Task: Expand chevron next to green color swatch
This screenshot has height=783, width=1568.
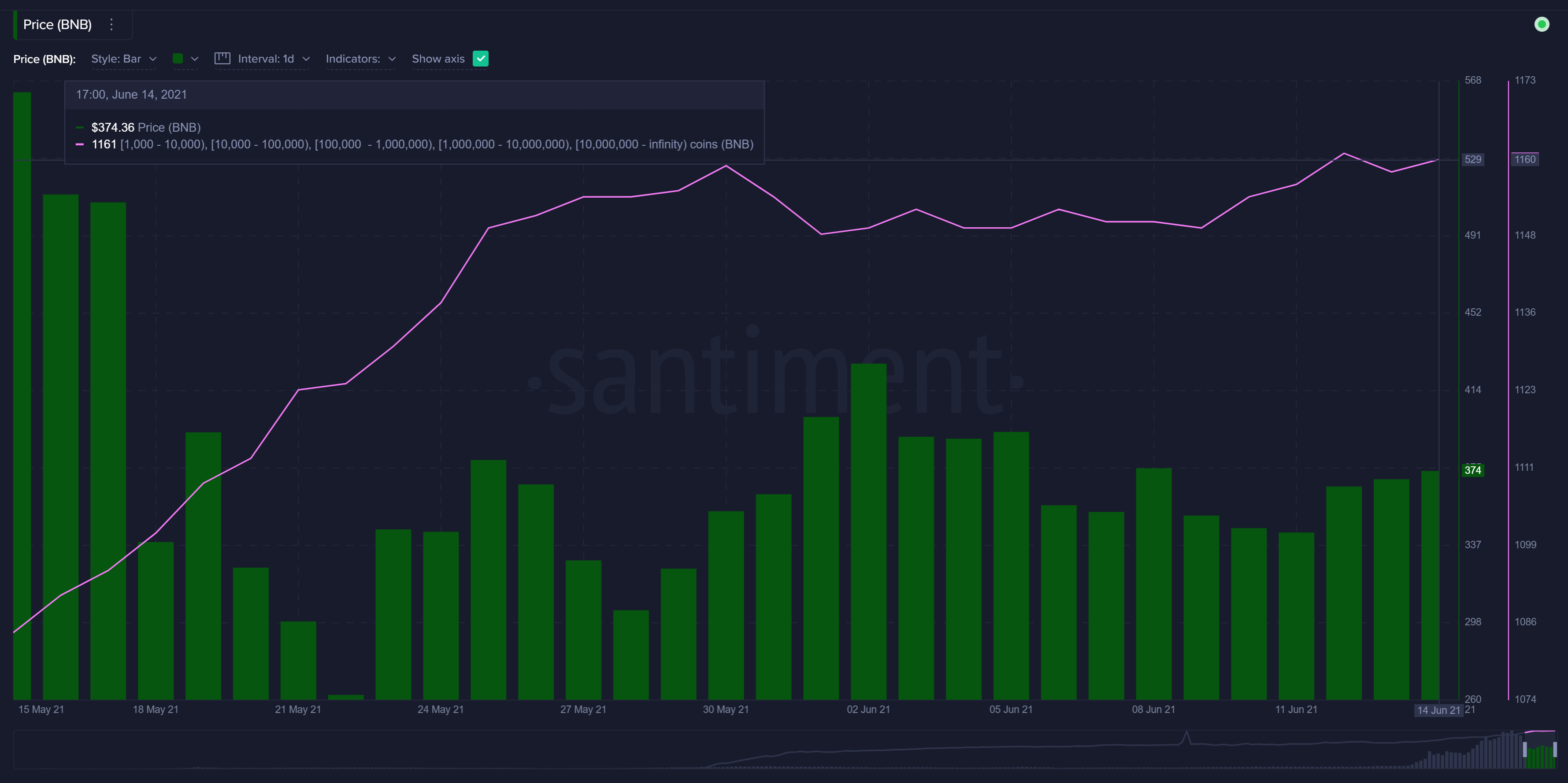Action: point(195,59)
